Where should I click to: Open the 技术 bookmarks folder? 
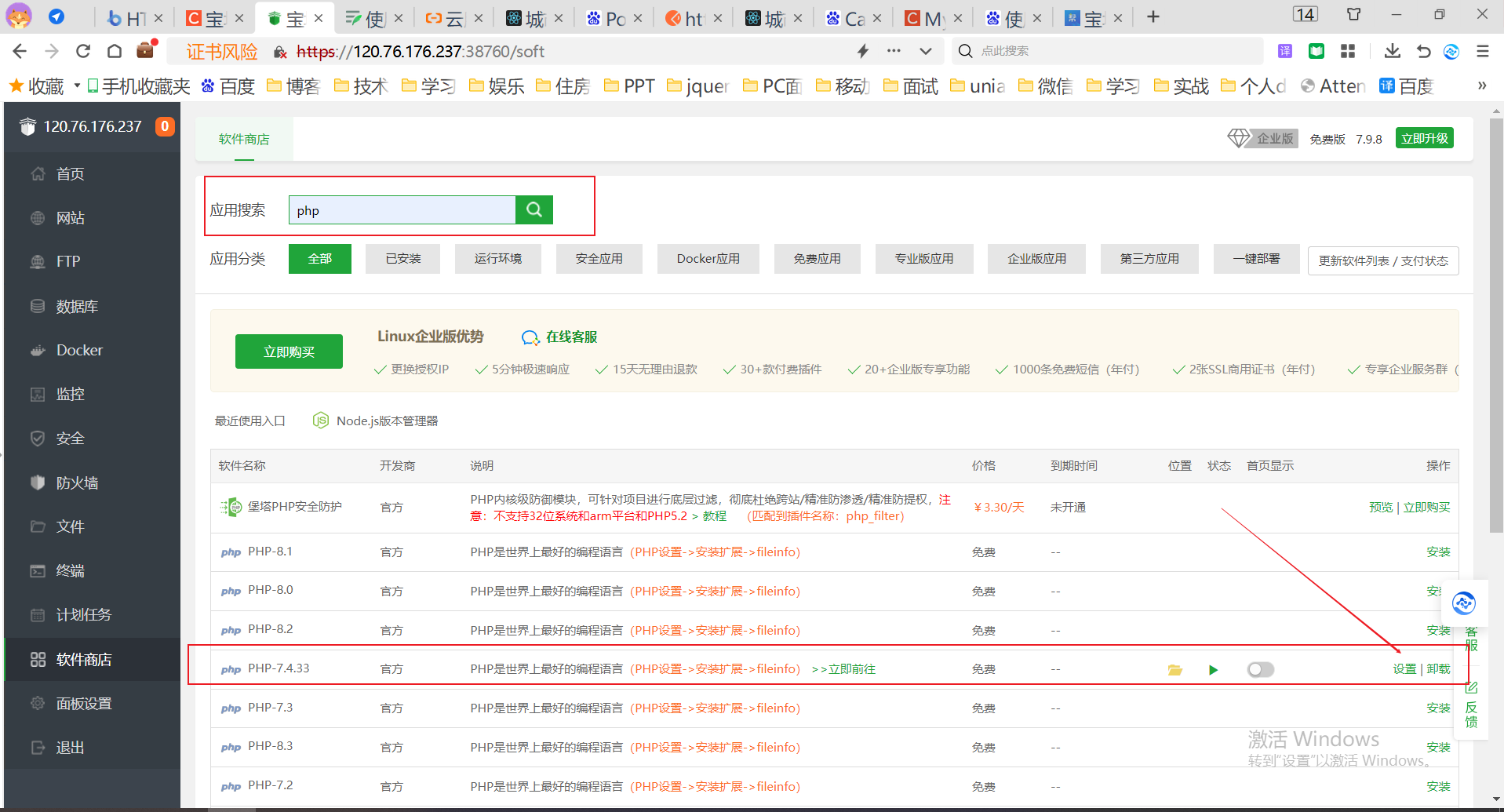pyautogui.click(x=361, y=86)
